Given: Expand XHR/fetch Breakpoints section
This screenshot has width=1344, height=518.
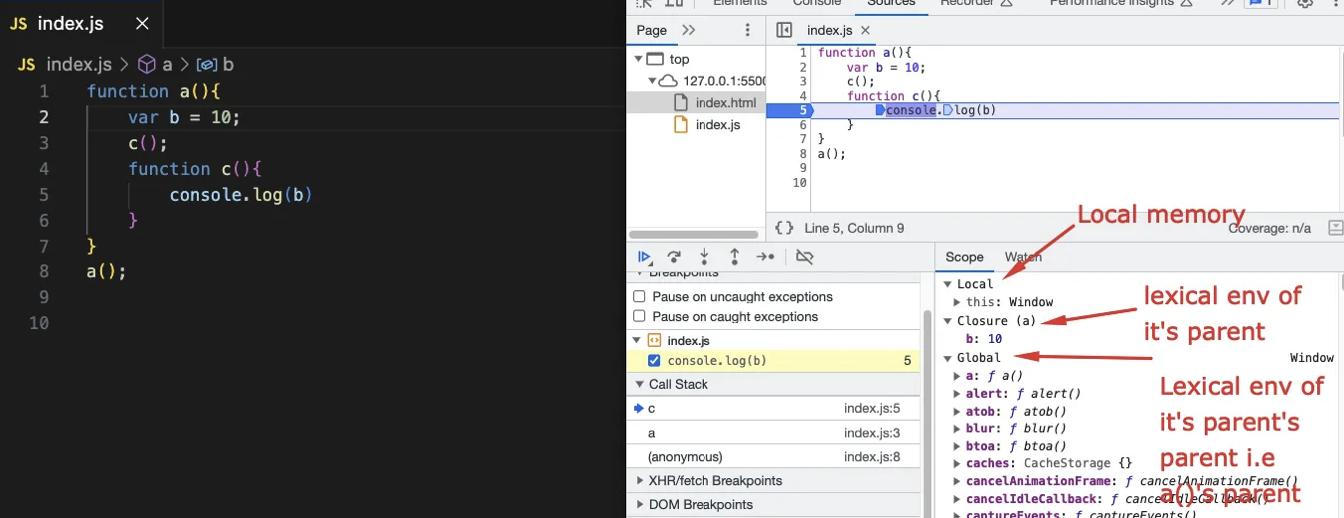Looking at the screenshot, I should (x=640, y=481).
